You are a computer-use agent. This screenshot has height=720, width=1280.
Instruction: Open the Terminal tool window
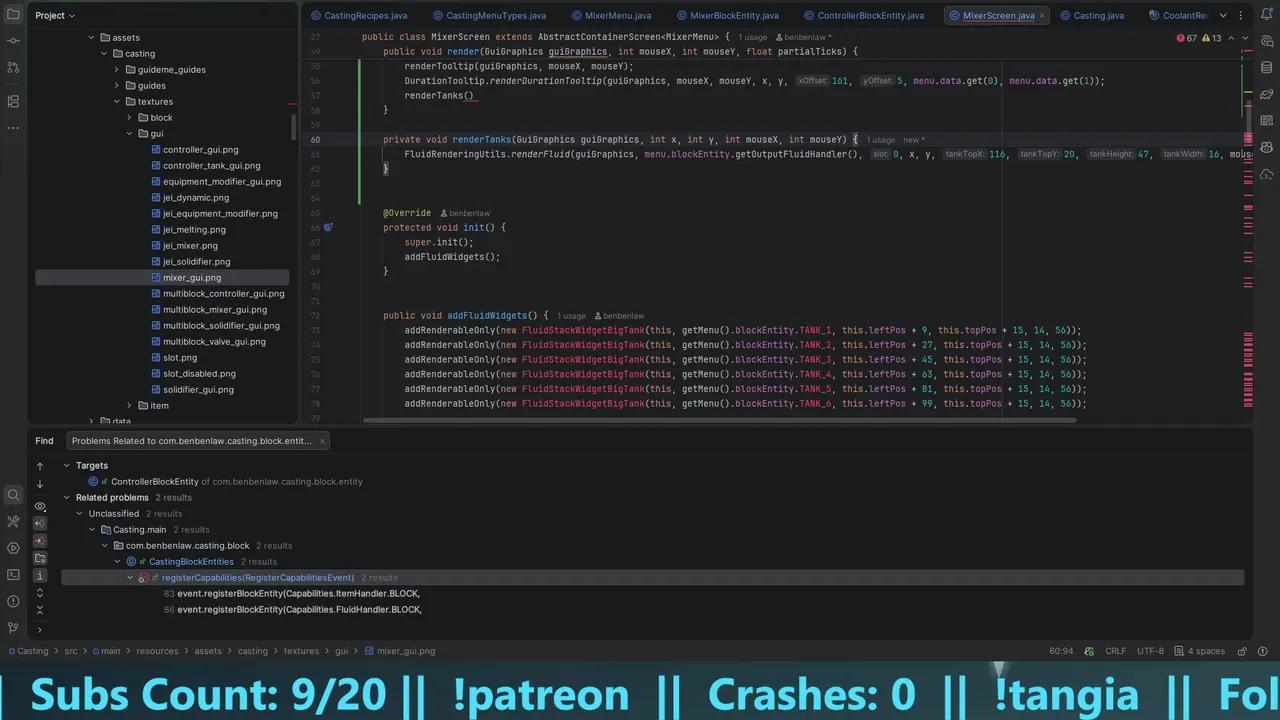(13, 574)
